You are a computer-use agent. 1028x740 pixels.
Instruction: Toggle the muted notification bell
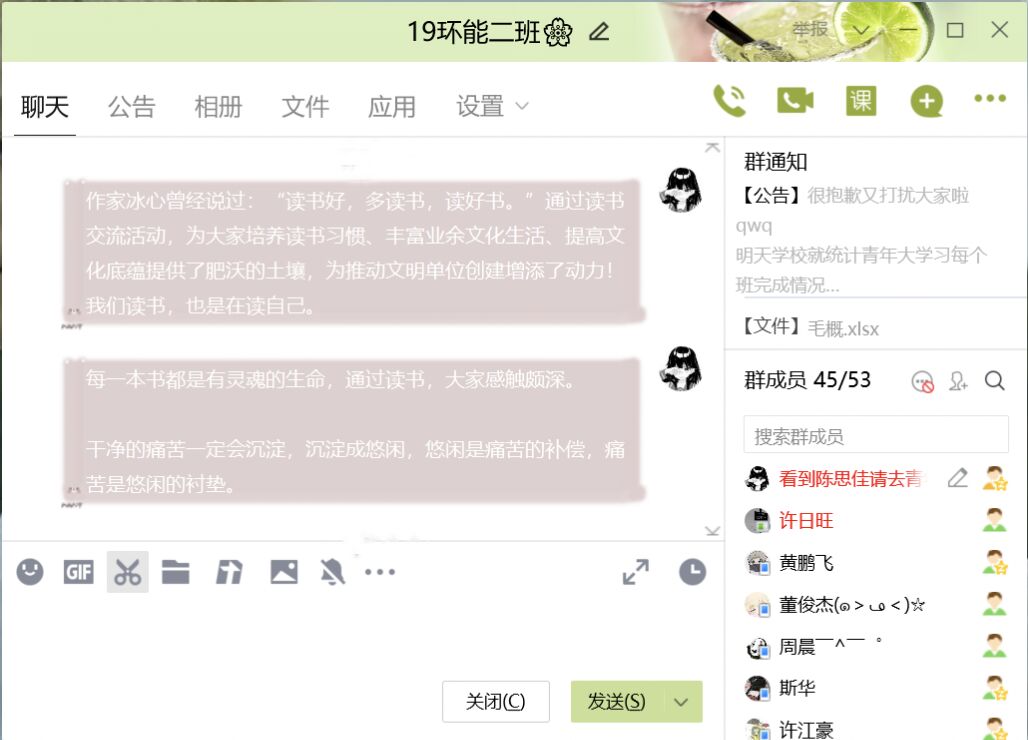coord(332,572)
